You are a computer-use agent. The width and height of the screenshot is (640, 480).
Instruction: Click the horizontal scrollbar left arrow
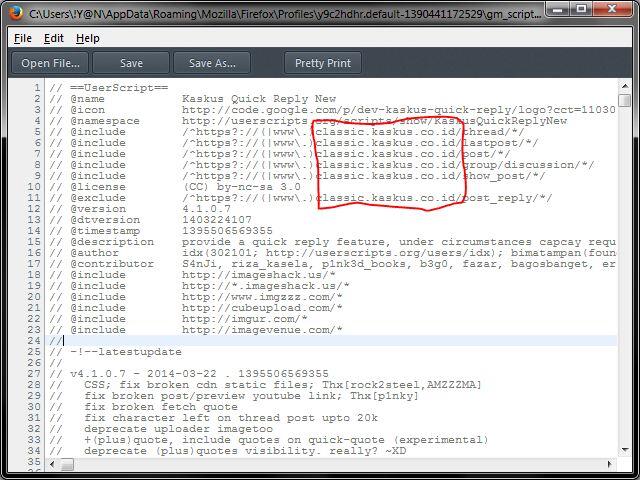(x=52, y=464)
